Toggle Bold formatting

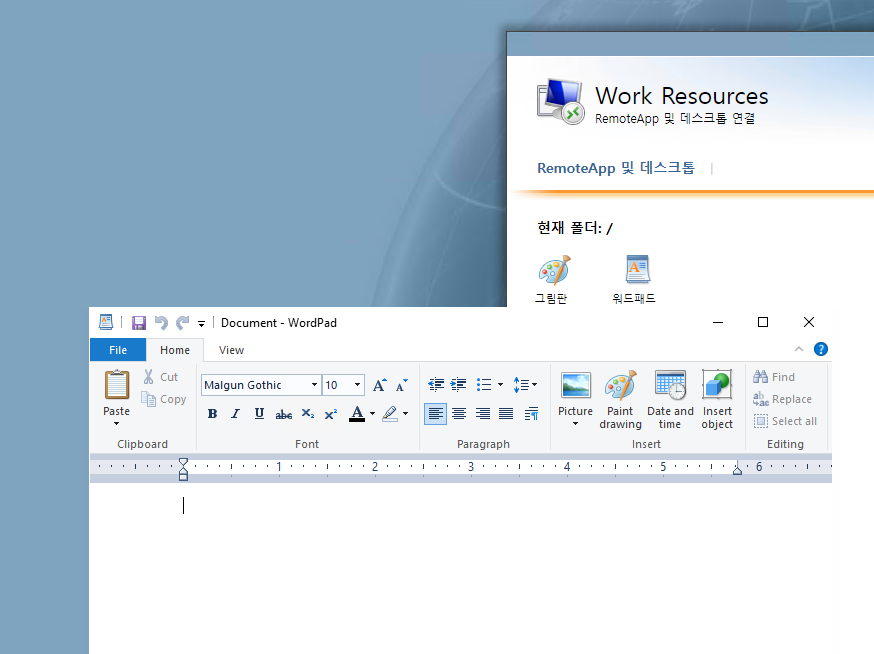[x=212, y=414]
